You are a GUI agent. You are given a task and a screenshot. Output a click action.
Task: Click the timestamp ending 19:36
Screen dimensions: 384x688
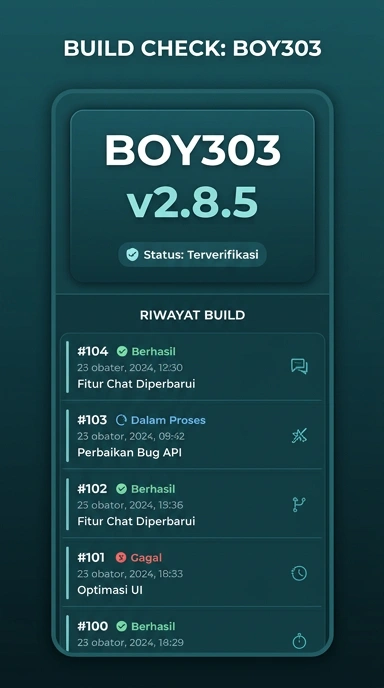coord(130,505)
